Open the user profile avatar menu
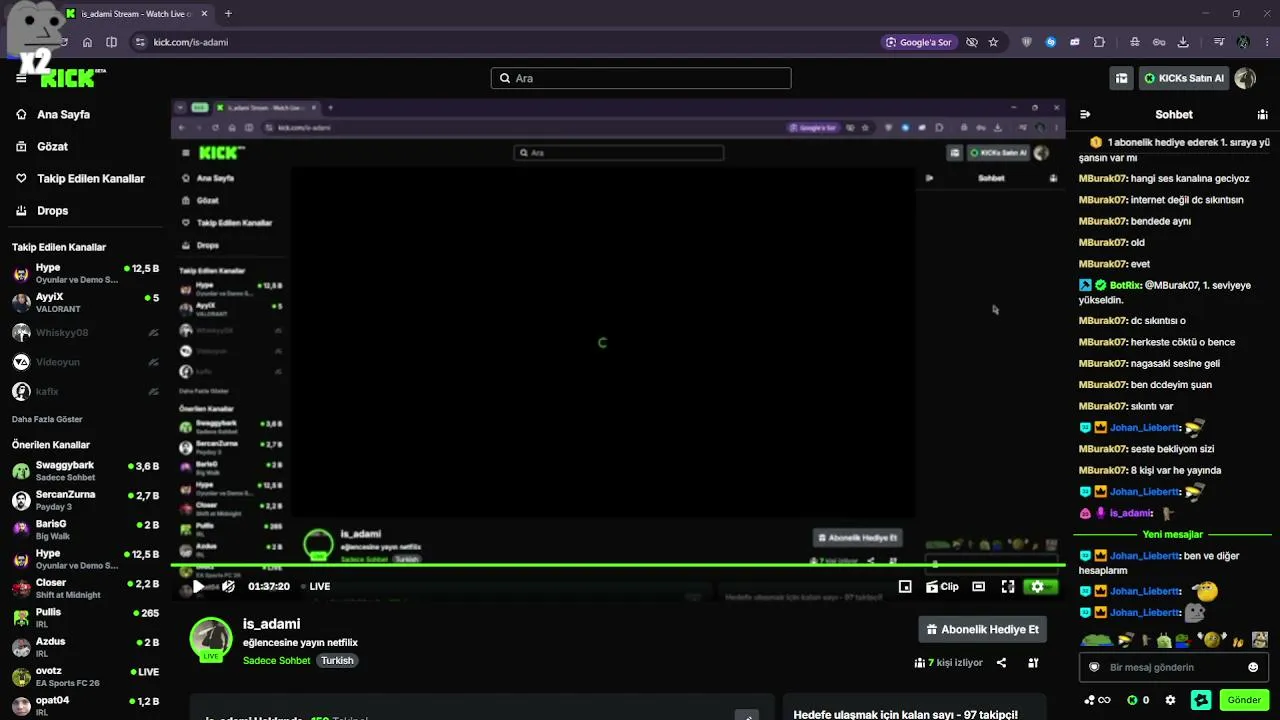The height and width of the screenshot is (720, 1280). 1245,78
